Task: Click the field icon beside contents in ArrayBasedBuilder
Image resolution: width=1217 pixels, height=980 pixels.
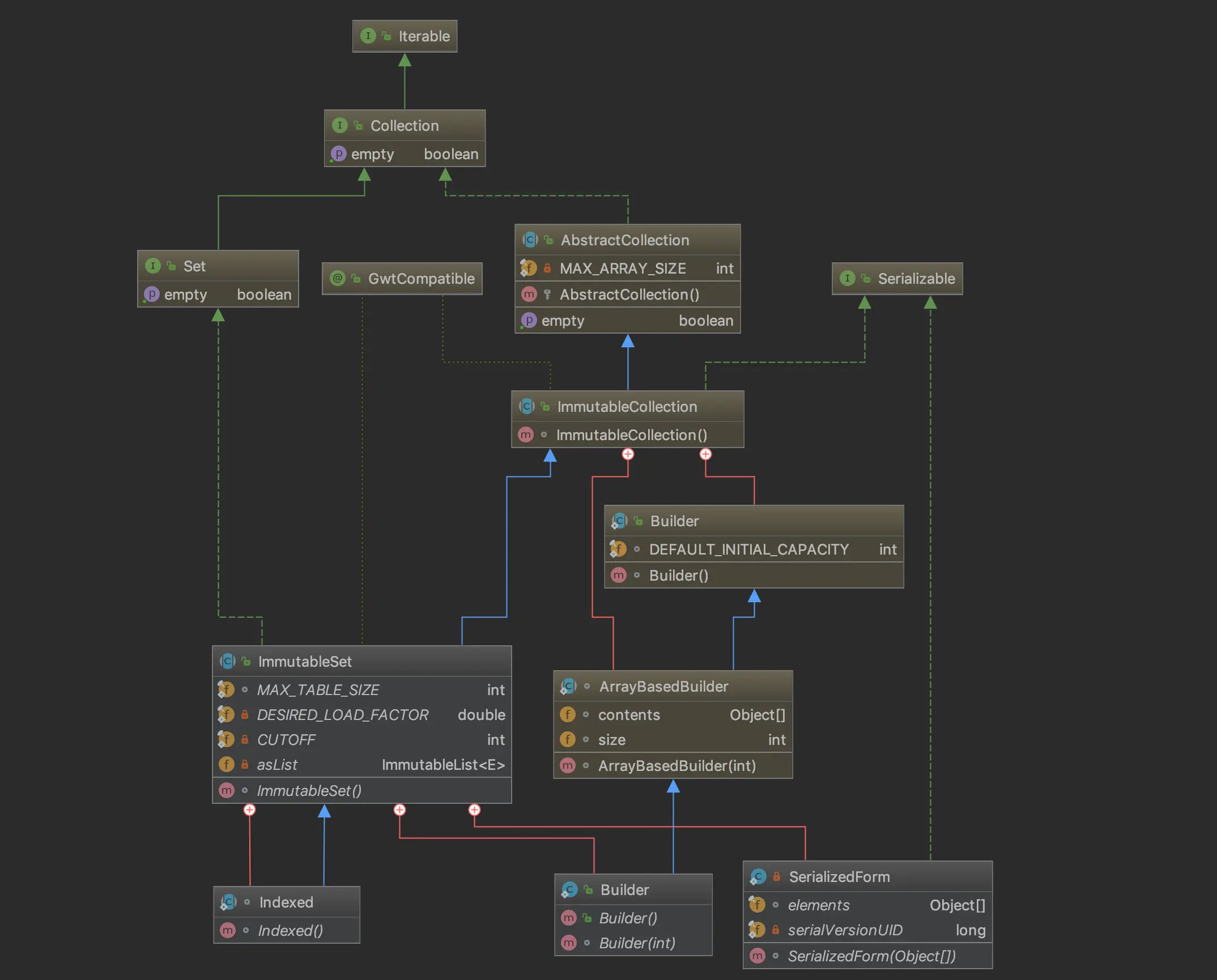Action: [567, 714]
